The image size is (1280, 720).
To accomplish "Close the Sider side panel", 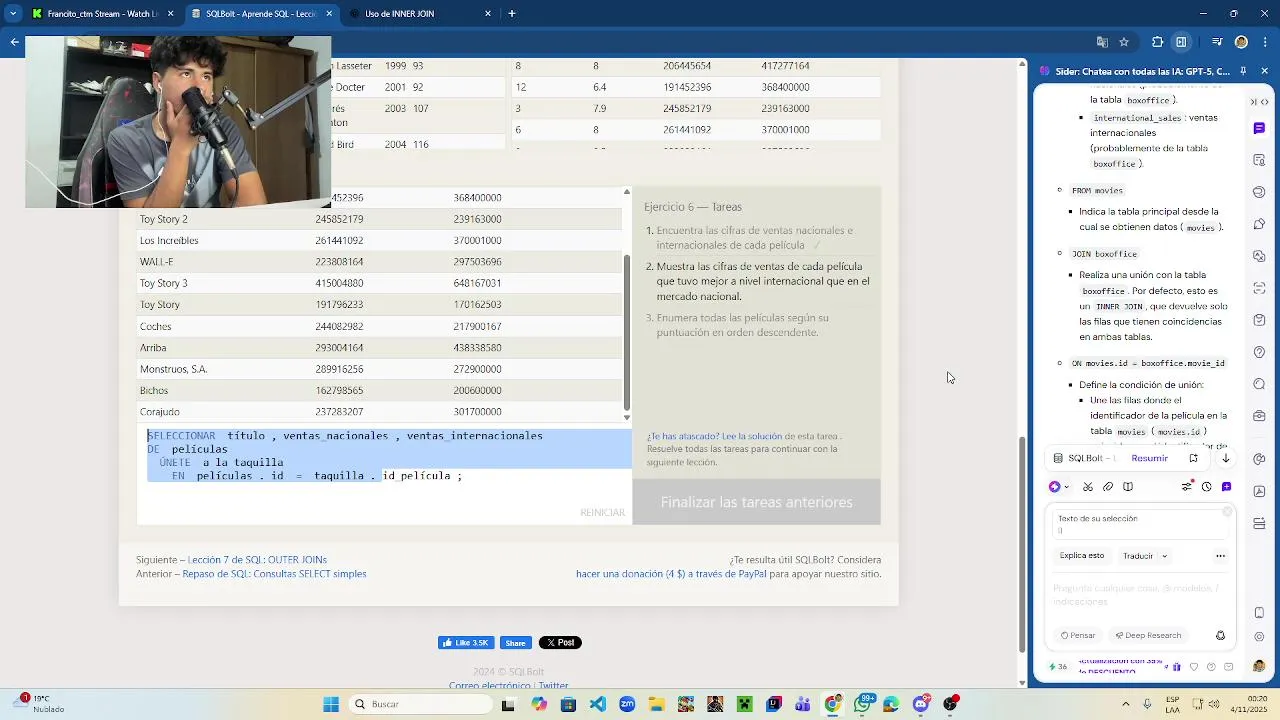I will (1263, 71).
